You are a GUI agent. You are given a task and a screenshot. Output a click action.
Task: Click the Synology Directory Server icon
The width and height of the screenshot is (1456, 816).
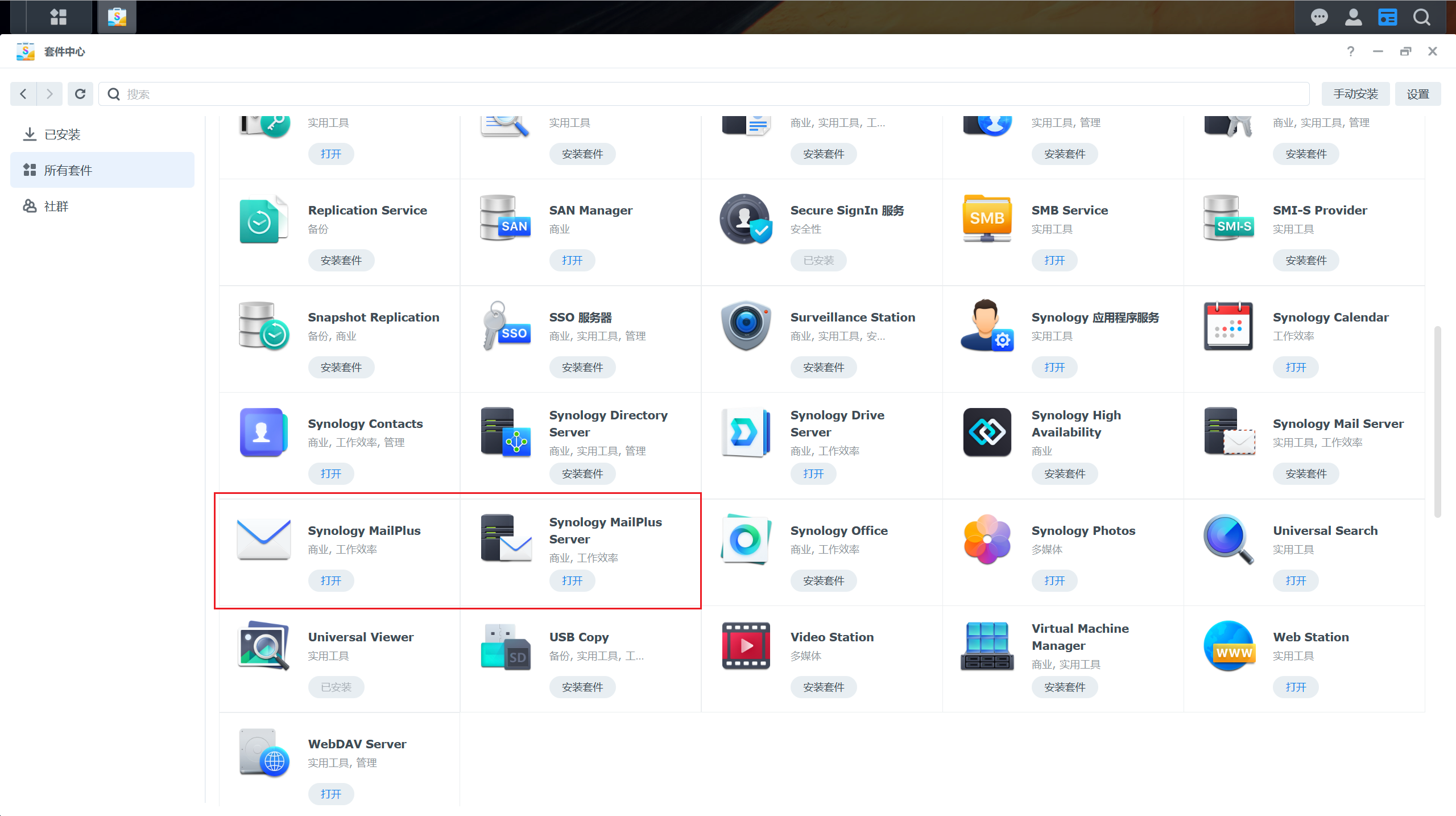(505, 432)
